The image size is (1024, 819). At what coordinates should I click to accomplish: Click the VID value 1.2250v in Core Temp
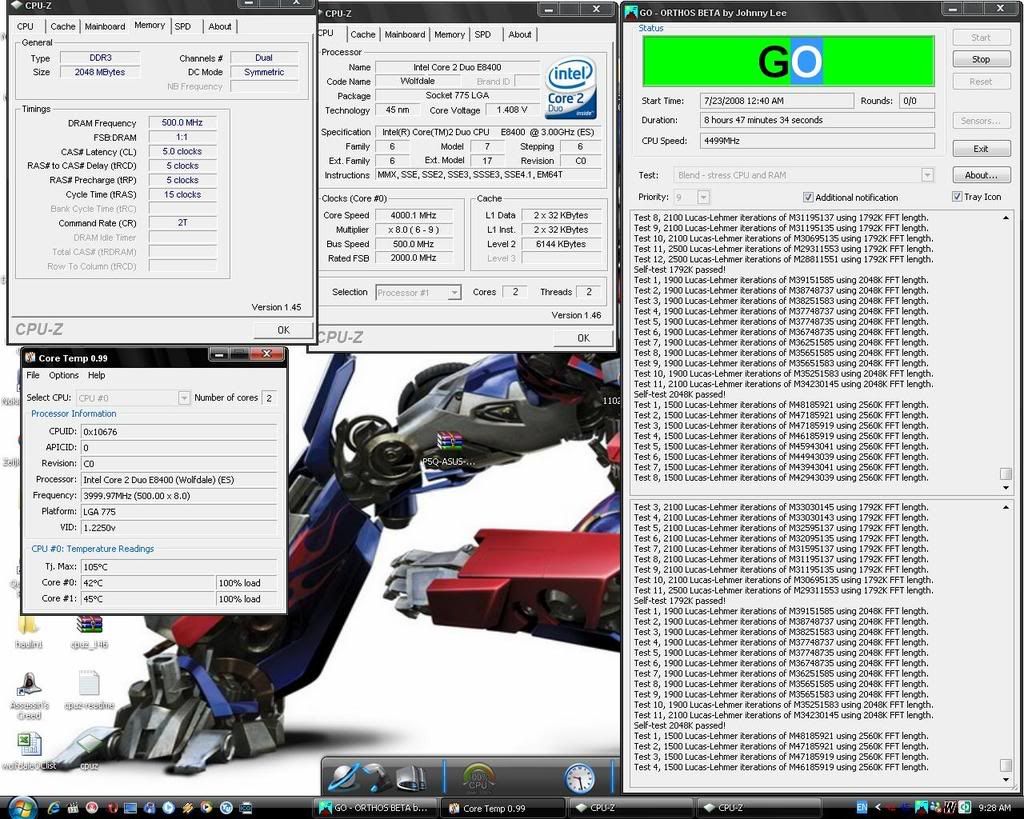179,527
